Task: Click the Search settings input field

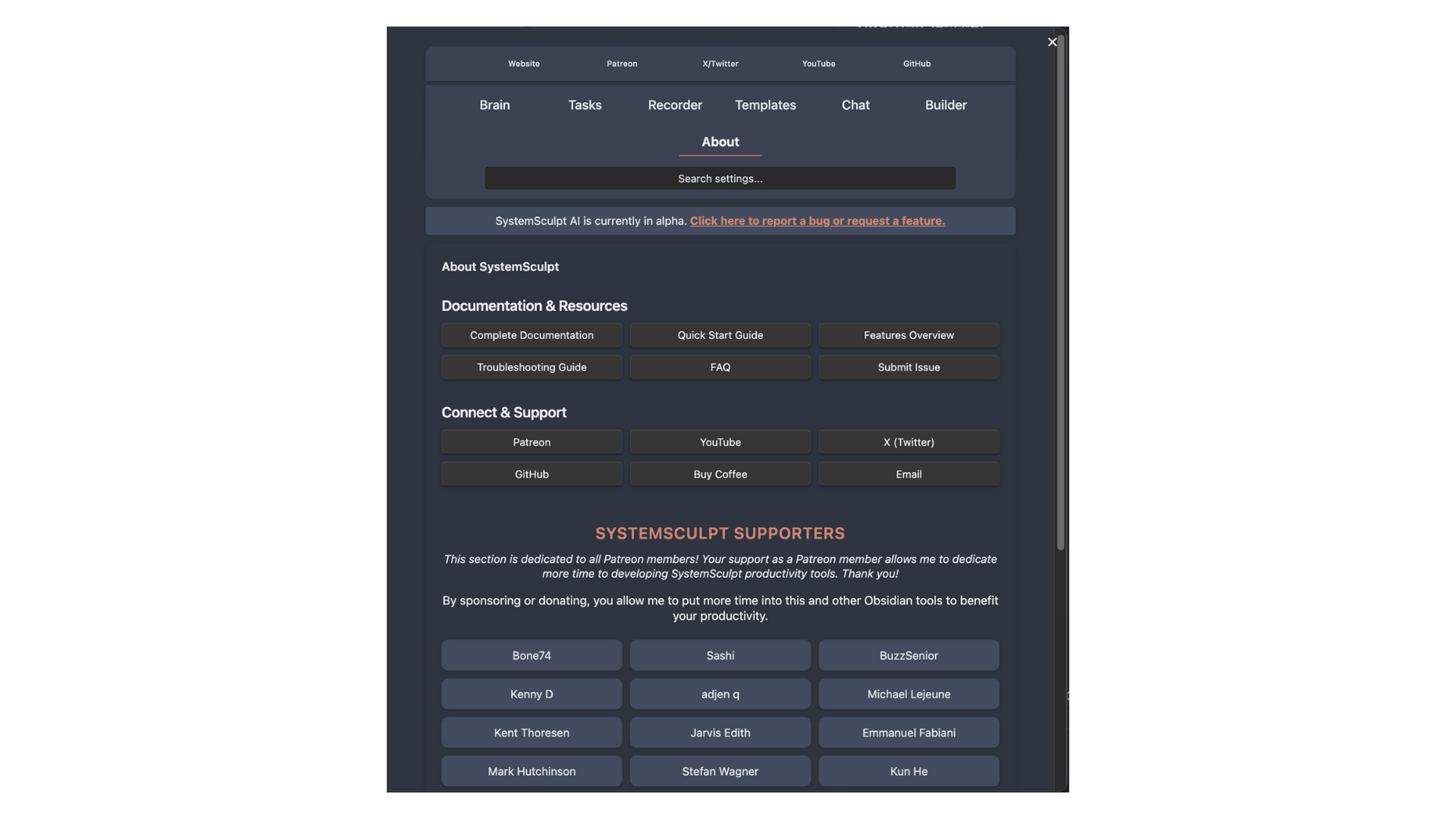Action: [720, 178]
